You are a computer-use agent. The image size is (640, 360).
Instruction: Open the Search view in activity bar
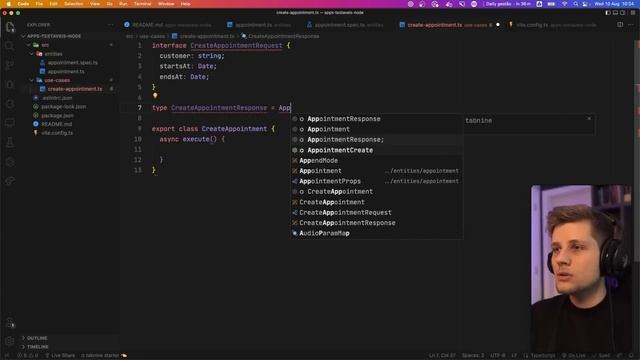coord(10,46)
